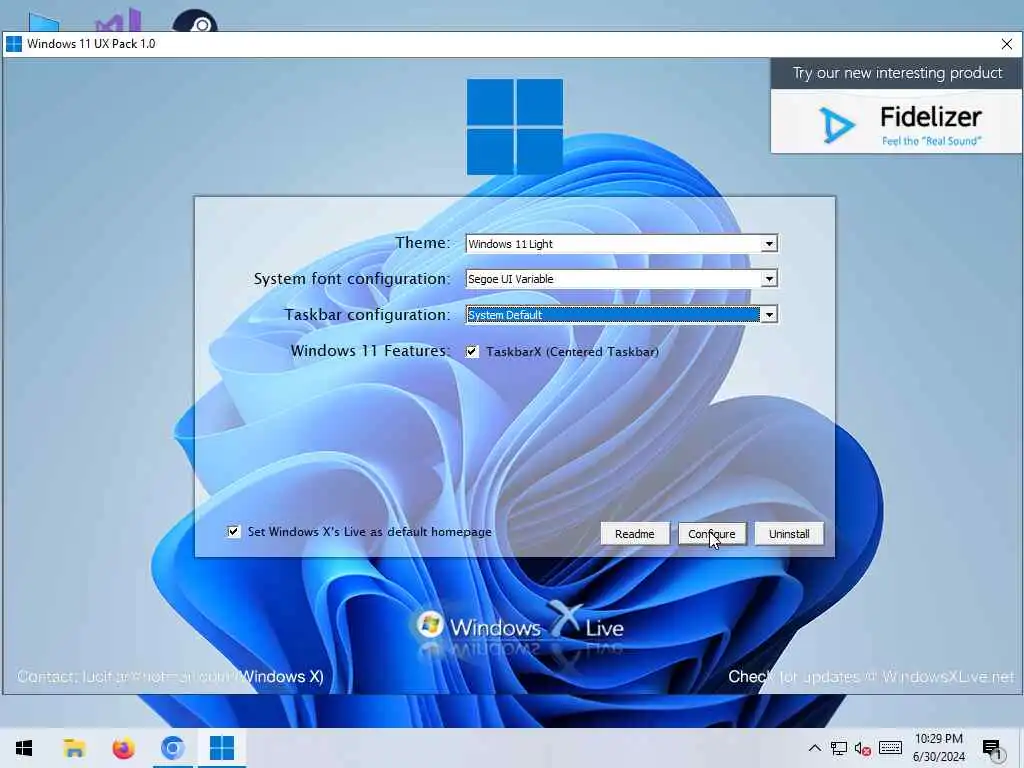The height and width of the screenshot is (768, 1024).
Task: Click the UX Pack title bar app icon
Action: [x=14, y=44]
